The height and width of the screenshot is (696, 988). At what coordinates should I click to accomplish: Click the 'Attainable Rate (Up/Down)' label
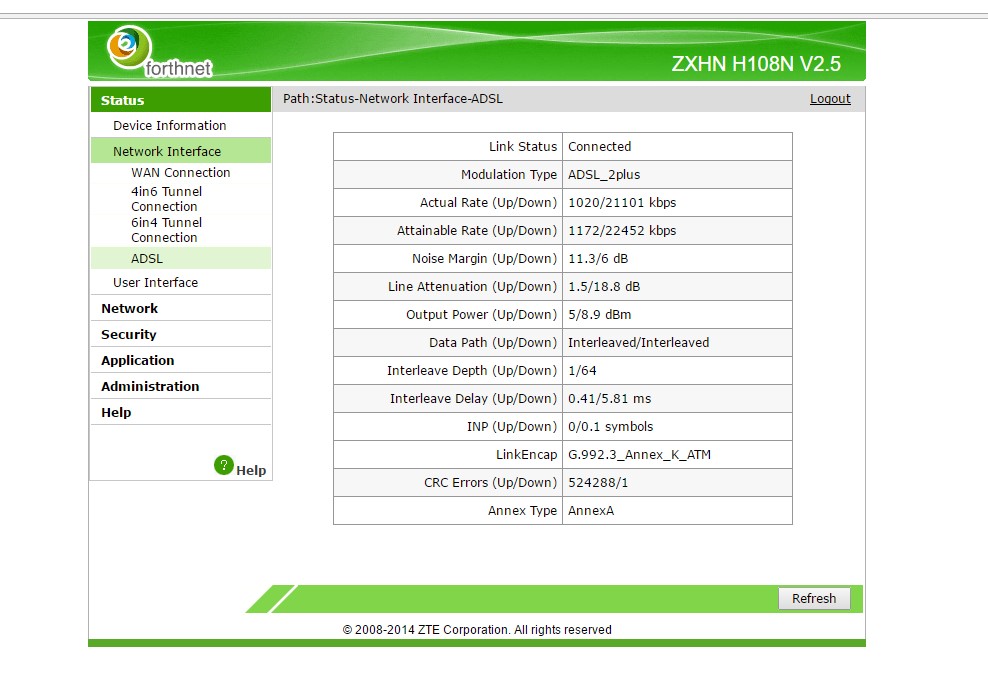tap(477, 231)
